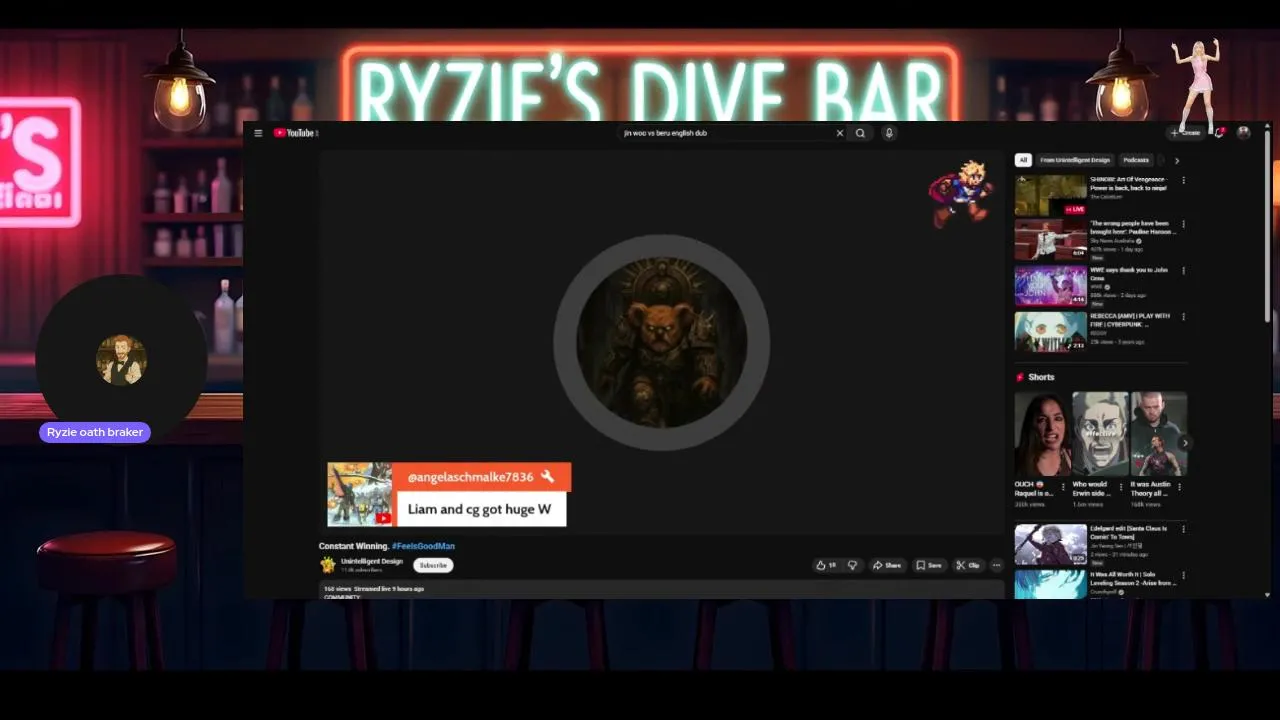Click the angelaschmalke7836 chat overlay
1280x720 pixels.
448,494
